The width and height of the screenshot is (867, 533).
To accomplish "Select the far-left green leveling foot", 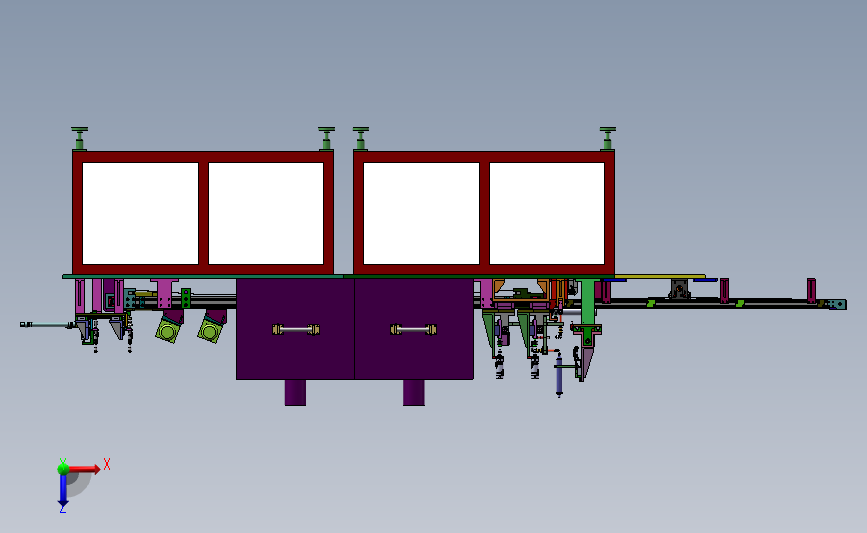I will click(80, 138).
